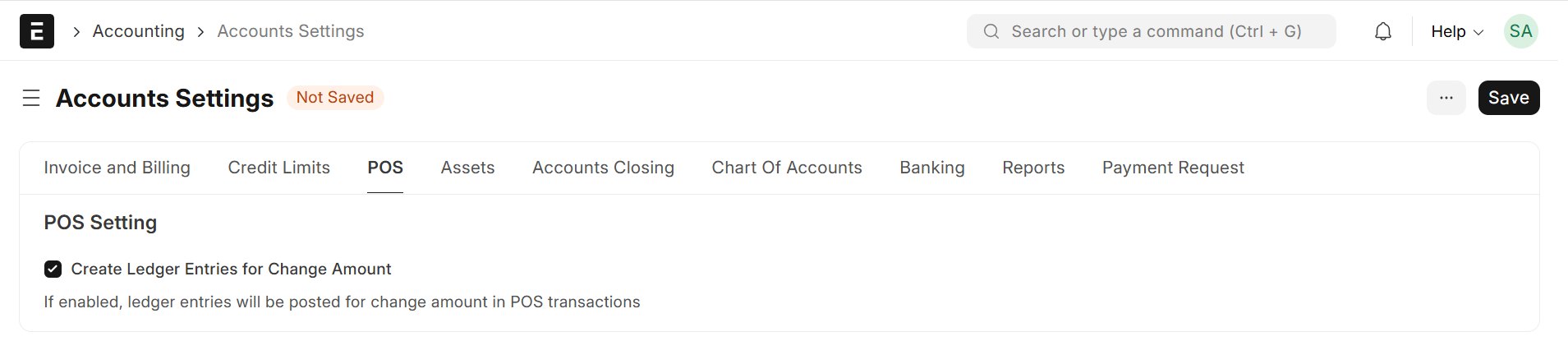Click the search magnifier icon
Screen dimensions: 1568x341
click(x=991, y=31)
